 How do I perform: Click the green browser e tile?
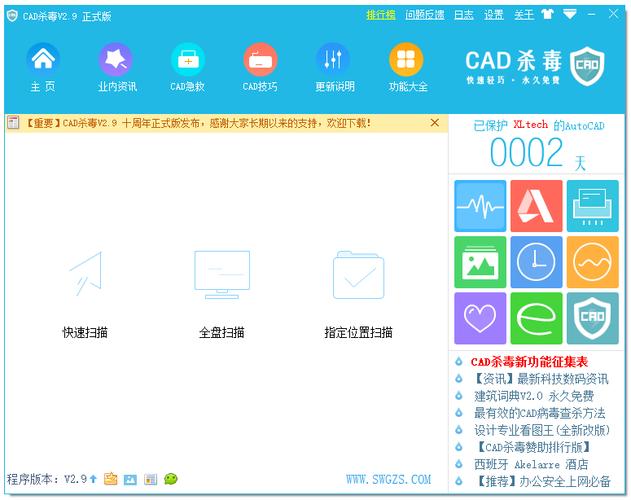[536, 318]
